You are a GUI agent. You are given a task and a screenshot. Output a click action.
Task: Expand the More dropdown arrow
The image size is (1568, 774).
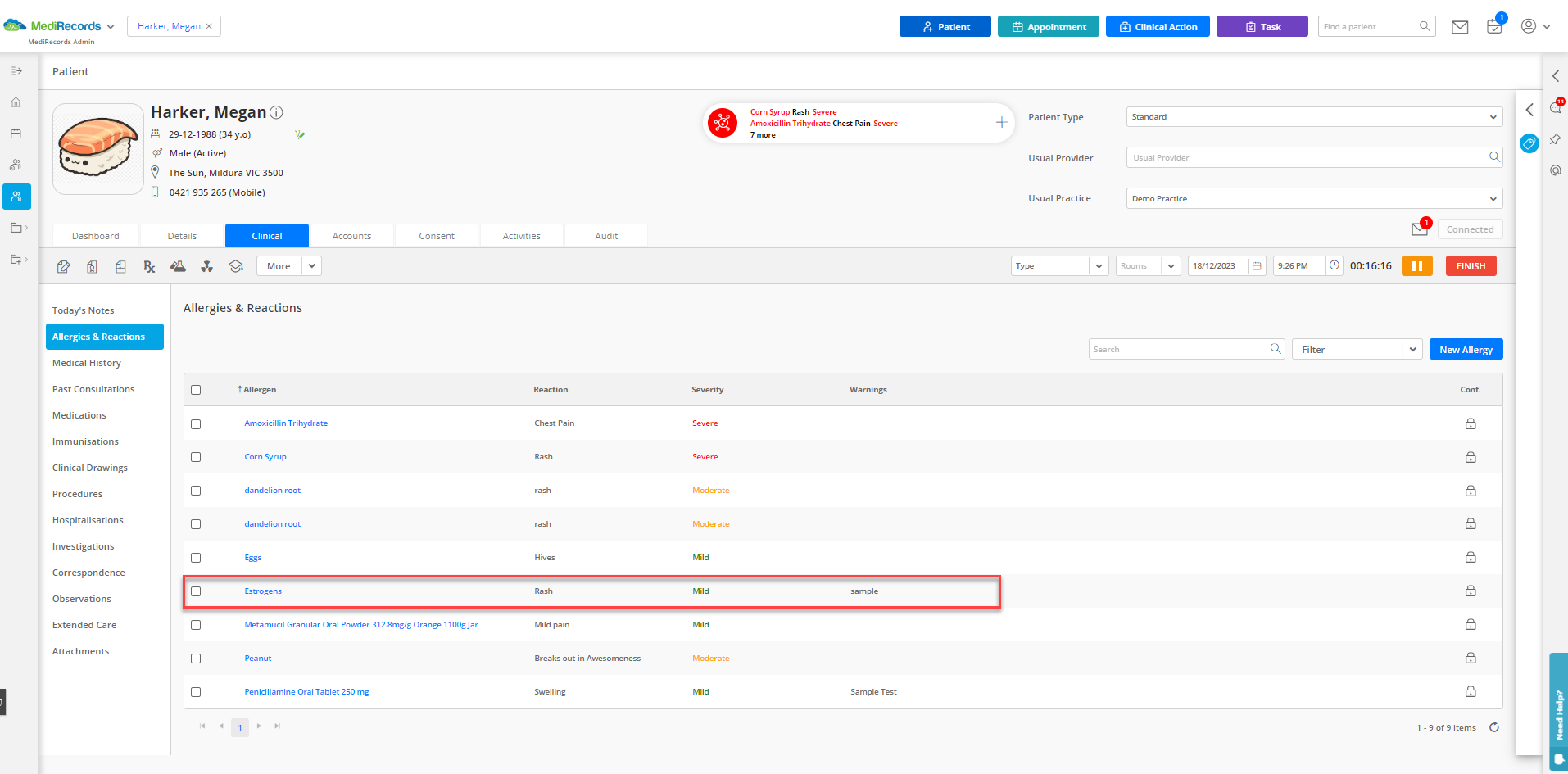[x=311, y=266]
